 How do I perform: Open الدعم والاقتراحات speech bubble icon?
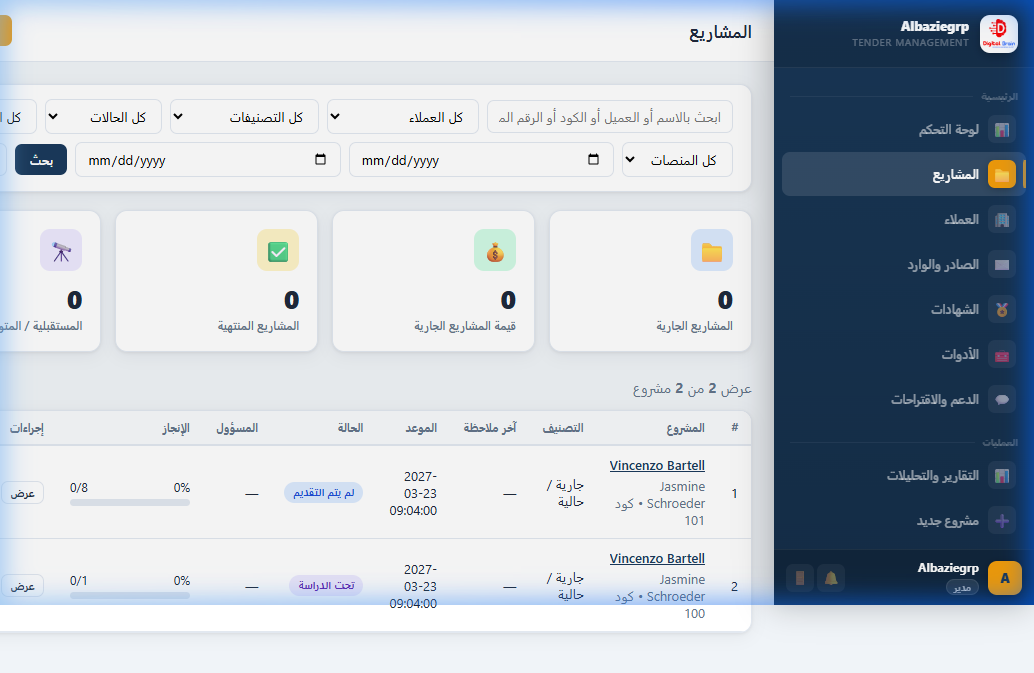tap(1002, 399)
